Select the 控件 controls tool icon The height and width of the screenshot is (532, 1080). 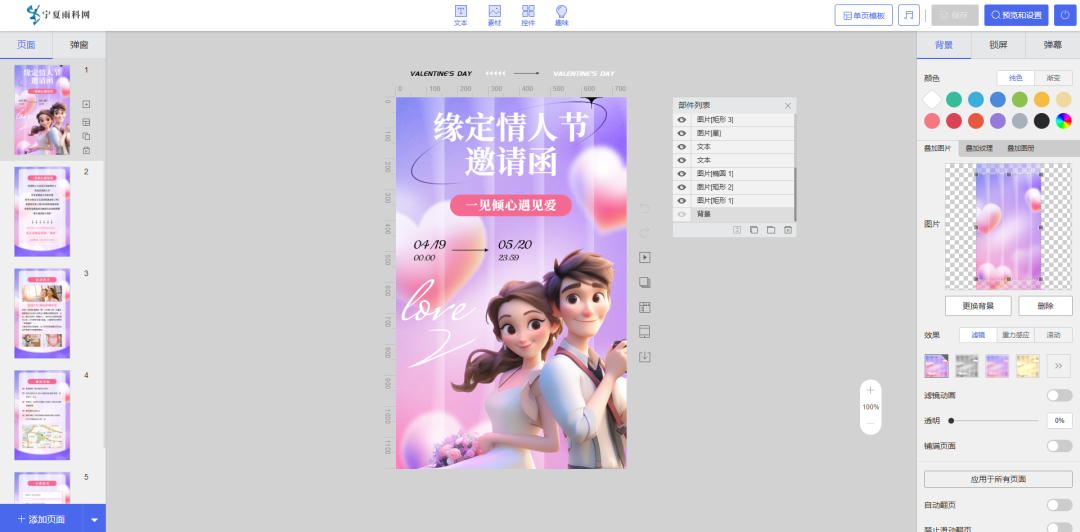pos(528,15)
